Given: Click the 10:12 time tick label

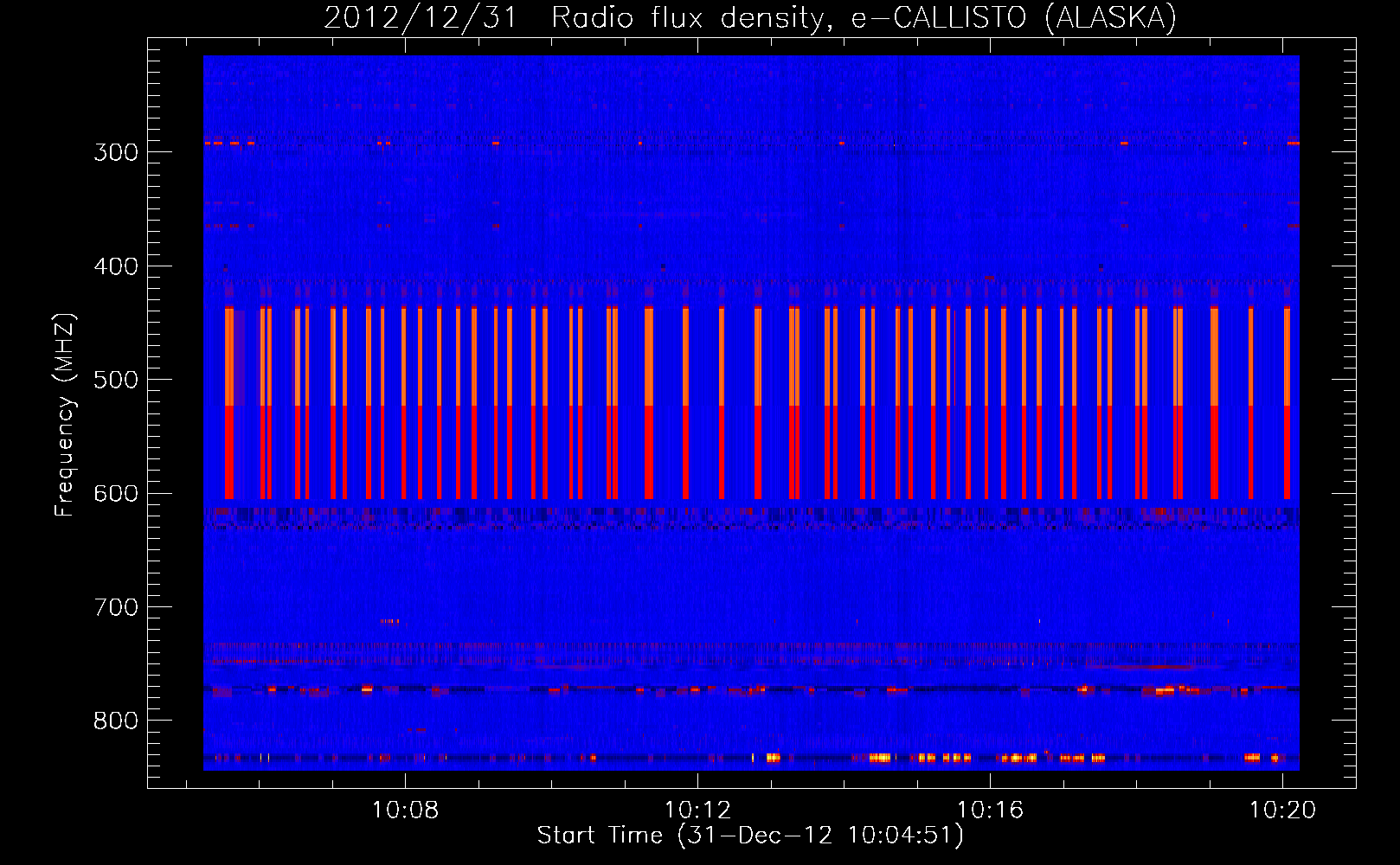Looking at the screenshot, I should point(697,810).
